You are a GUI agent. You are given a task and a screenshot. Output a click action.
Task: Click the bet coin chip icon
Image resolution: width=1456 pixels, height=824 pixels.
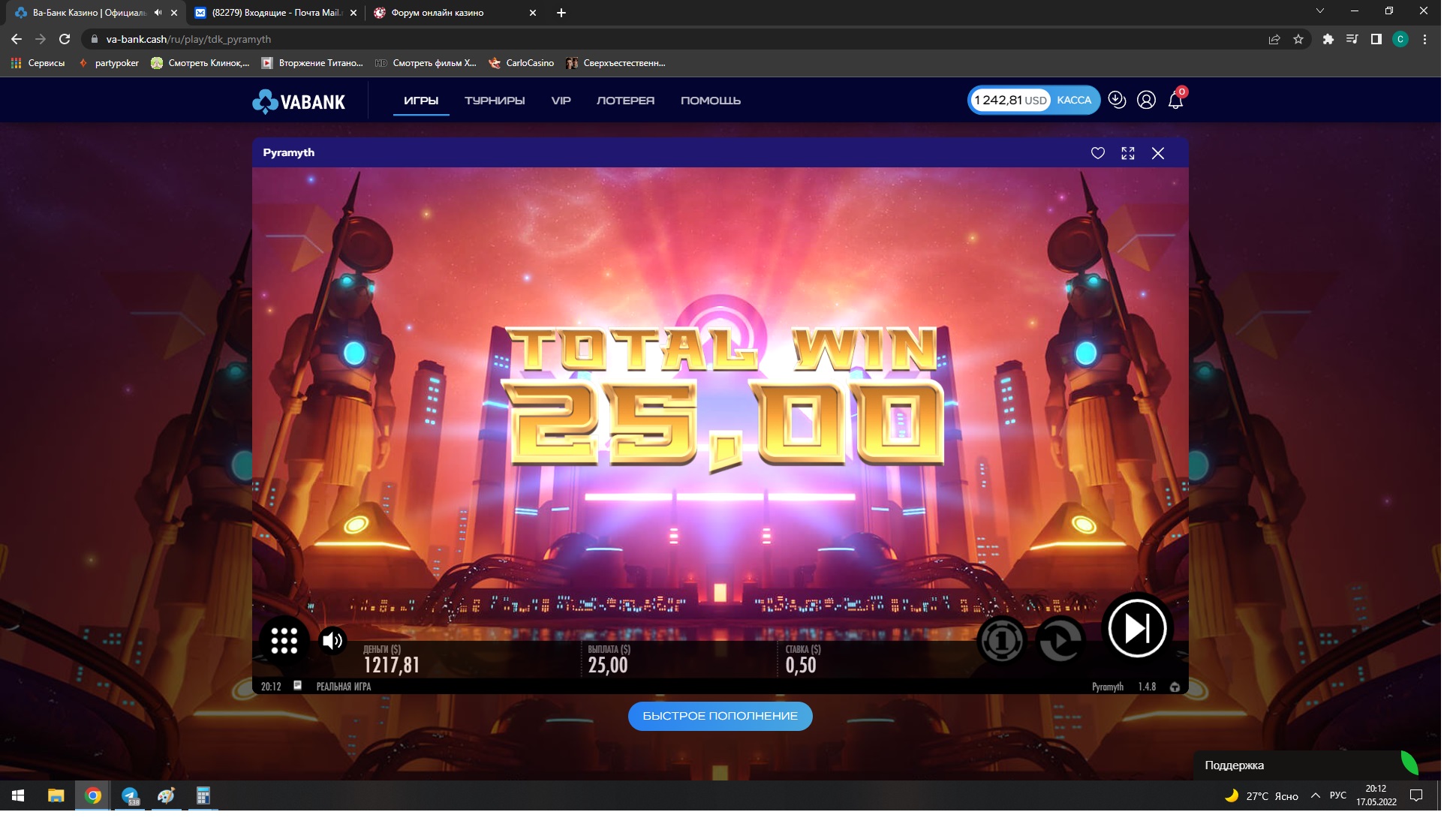[x=1001, y=640]
